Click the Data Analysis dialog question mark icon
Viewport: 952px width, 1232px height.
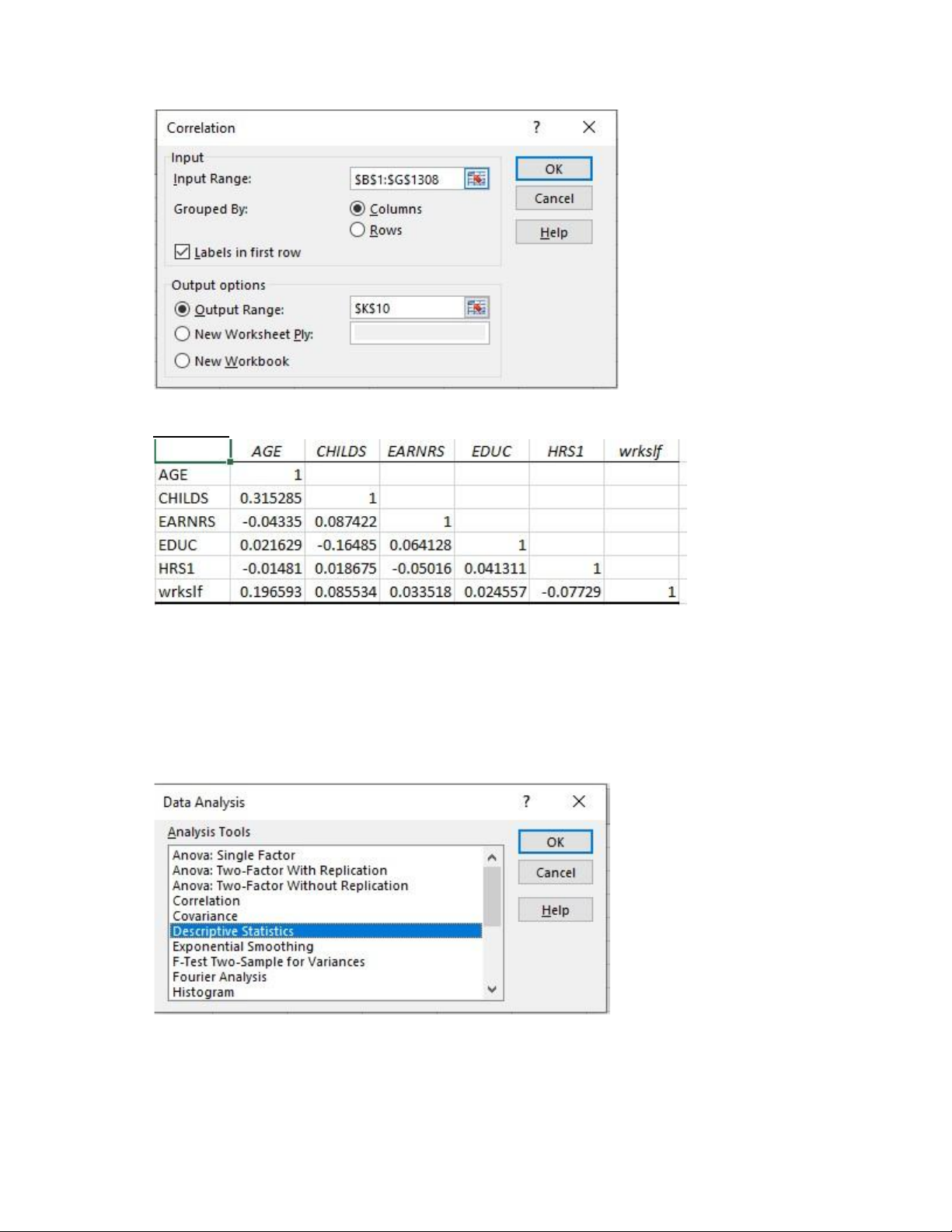(526, 801)
